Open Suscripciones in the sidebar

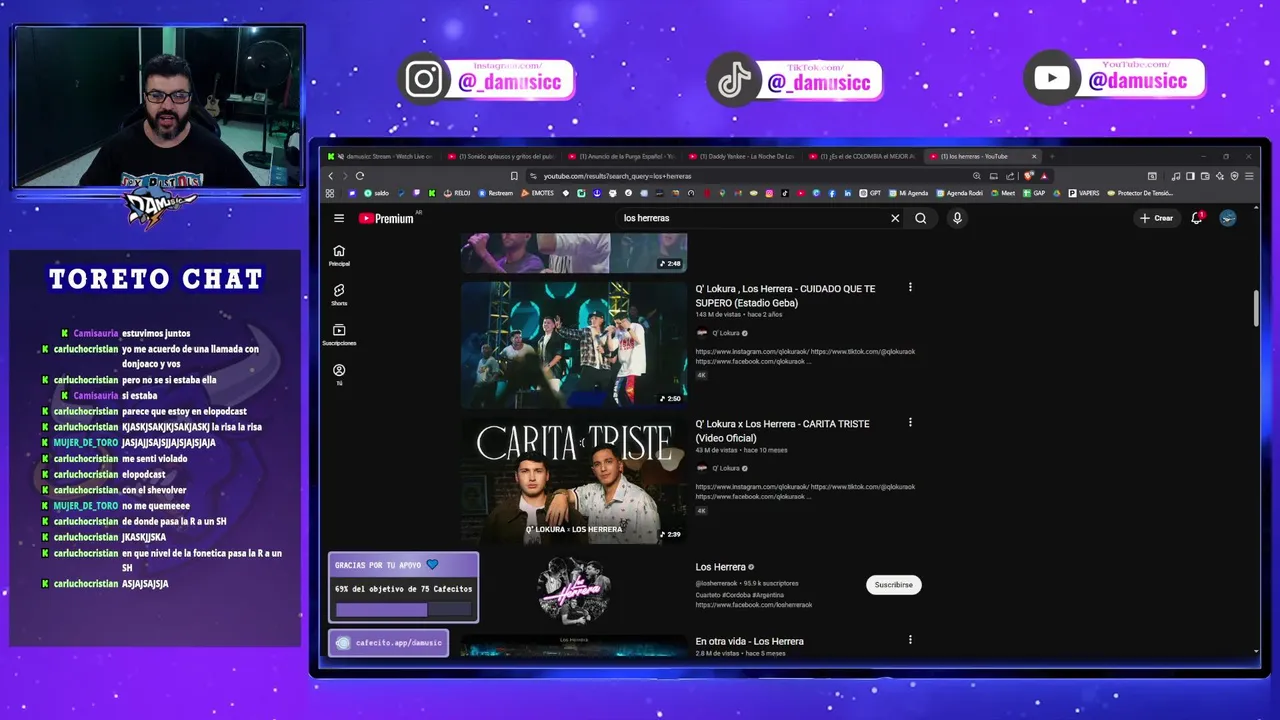point(339,335)
